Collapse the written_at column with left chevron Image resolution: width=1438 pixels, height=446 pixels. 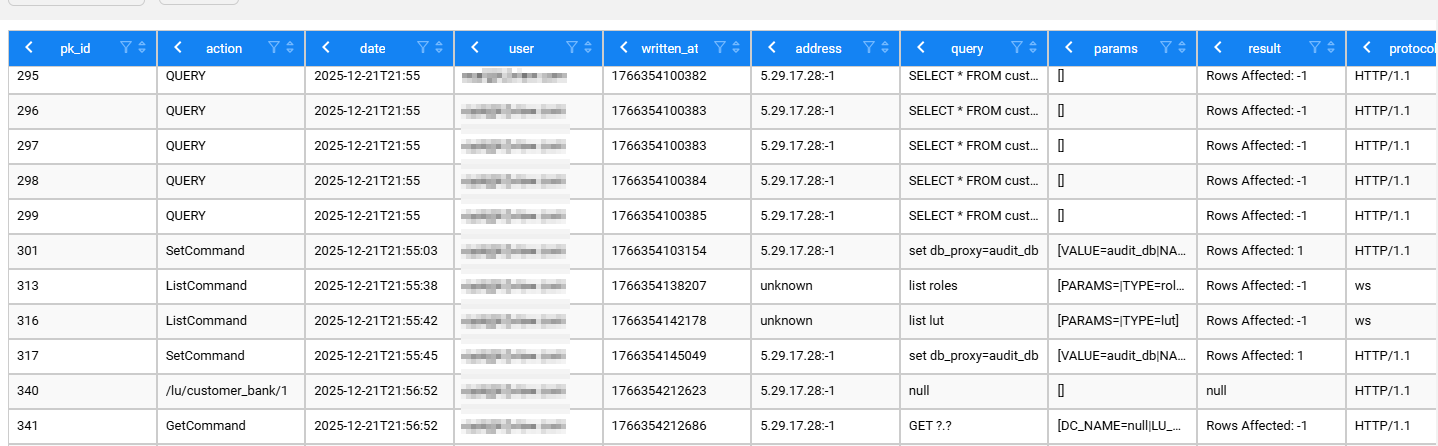click(x=624, y=47)
